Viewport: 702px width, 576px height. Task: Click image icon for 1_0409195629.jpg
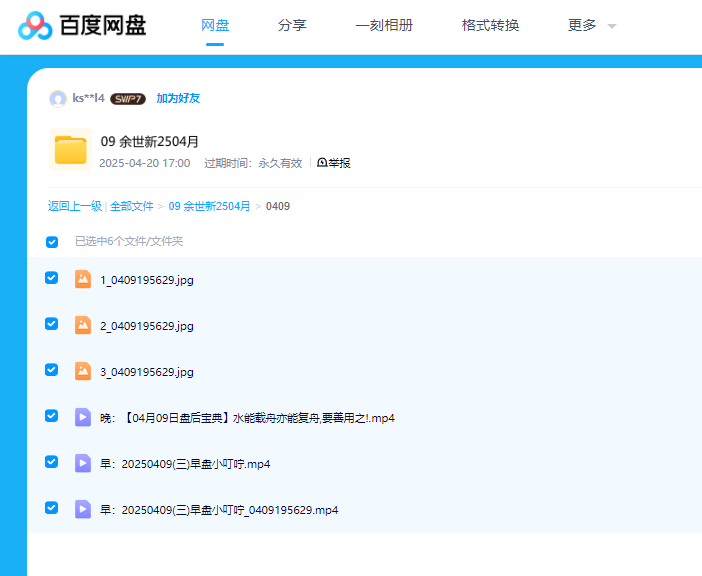(83, 279)
